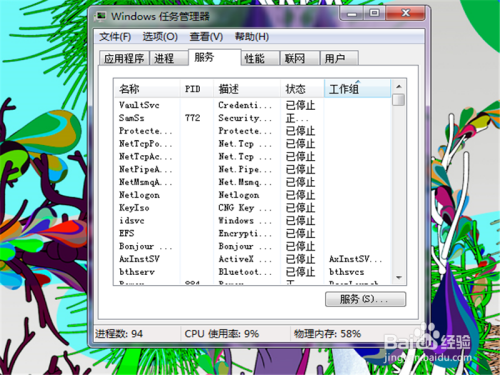Select the VaultSvc service row
This screenshot has height=375, width=500.
252,105
